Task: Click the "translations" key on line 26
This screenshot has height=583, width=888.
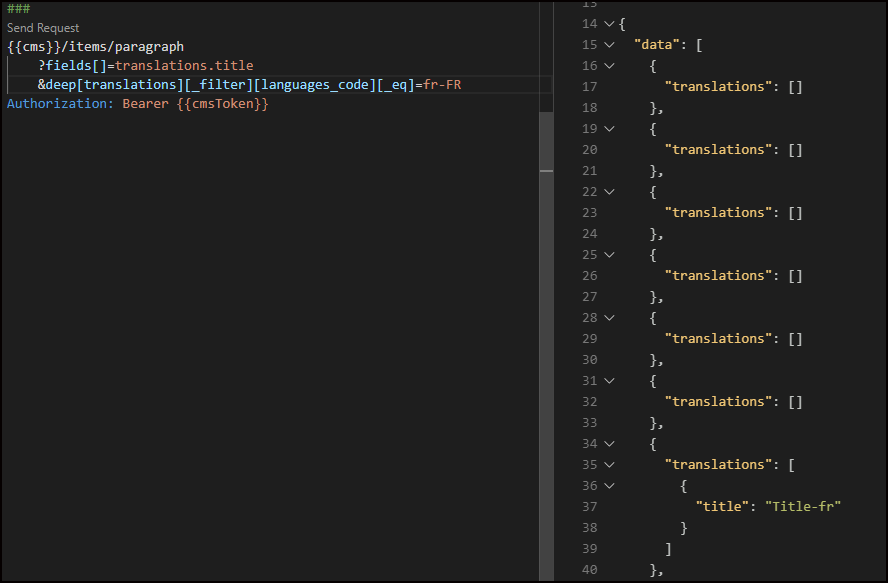Action: tap(718, 276)
